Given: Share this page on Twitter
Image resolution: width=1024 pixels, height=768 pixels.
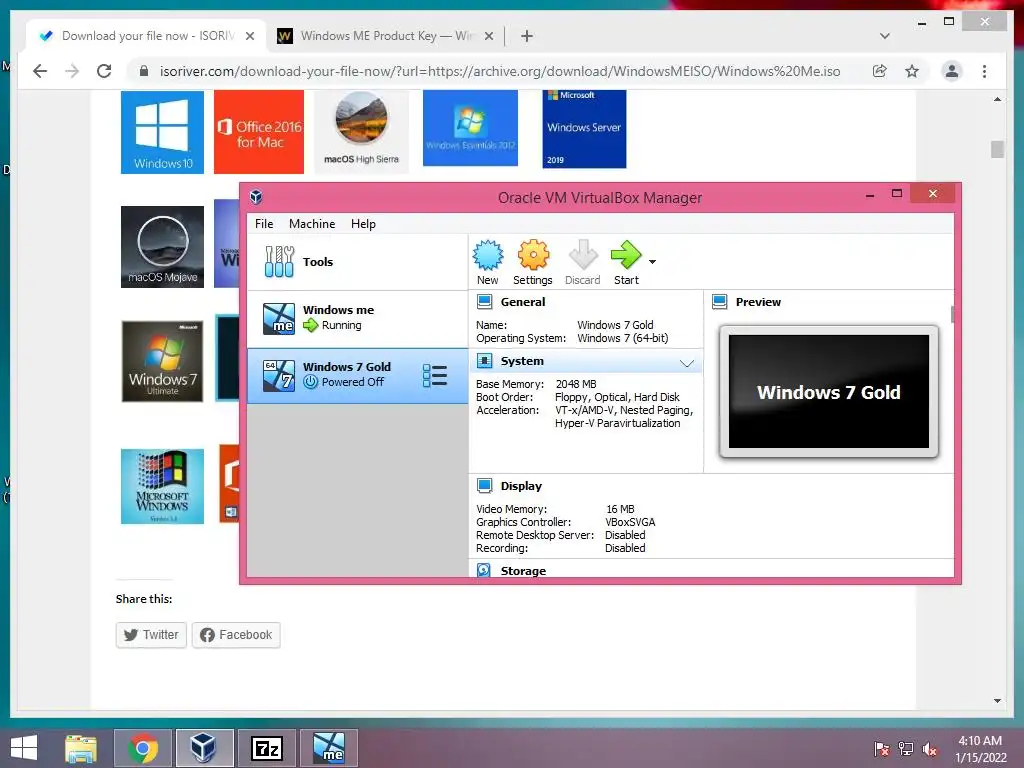Looking at the screenshot, I should point(151,635).
